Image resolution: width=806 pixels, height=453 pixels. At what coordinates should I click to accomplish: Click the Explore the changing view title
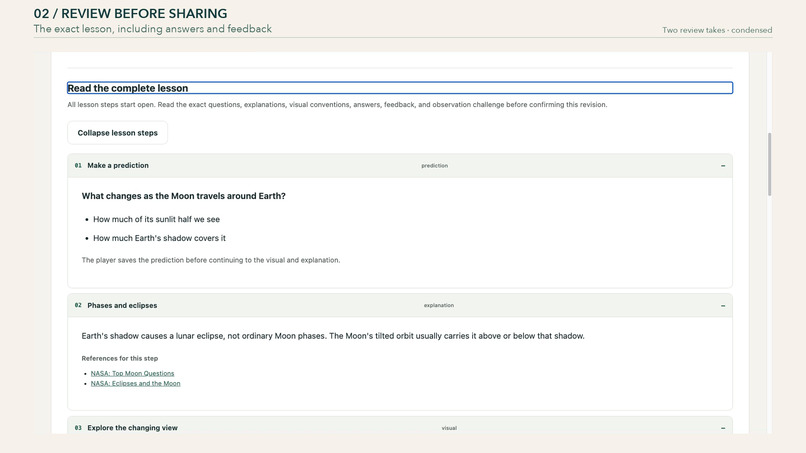tap(132, 428)
